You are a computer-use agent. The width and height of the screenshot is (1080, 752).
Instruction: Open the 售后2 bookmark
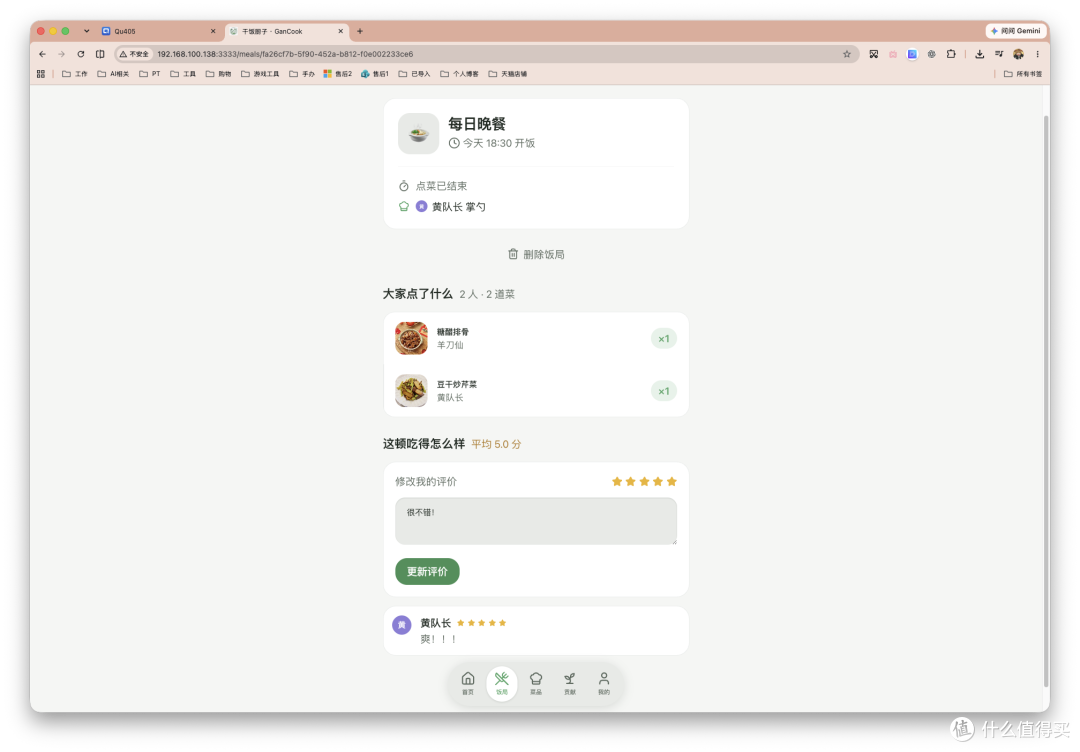pyautogui.click(x=338, y=74)
